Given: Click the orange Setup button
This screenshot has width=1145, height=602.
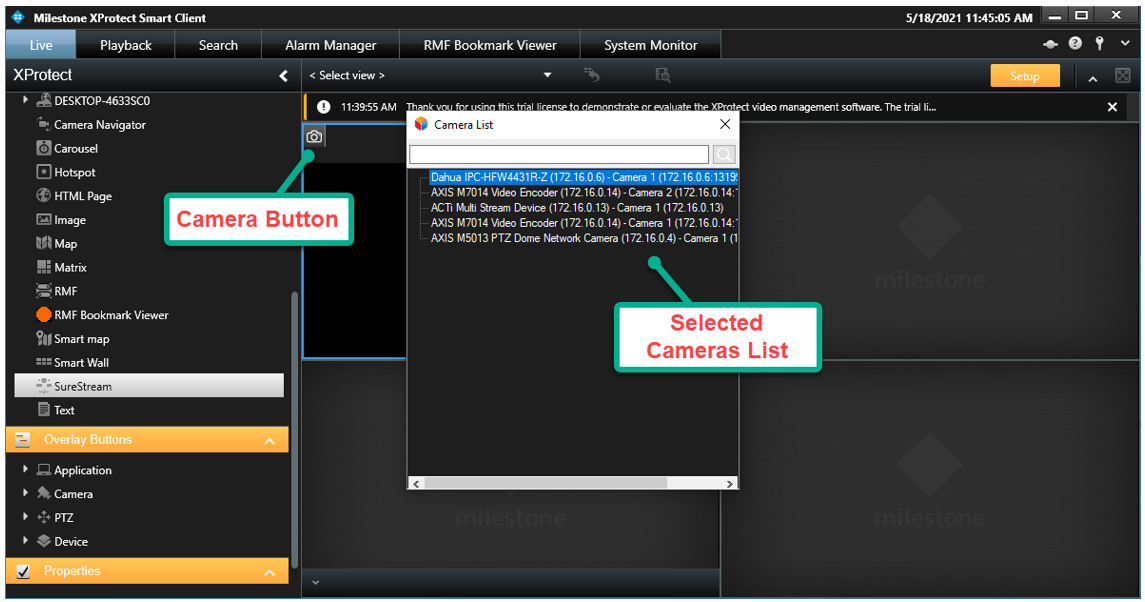Looking at the screenshot, I should (x=1024, y=76).
